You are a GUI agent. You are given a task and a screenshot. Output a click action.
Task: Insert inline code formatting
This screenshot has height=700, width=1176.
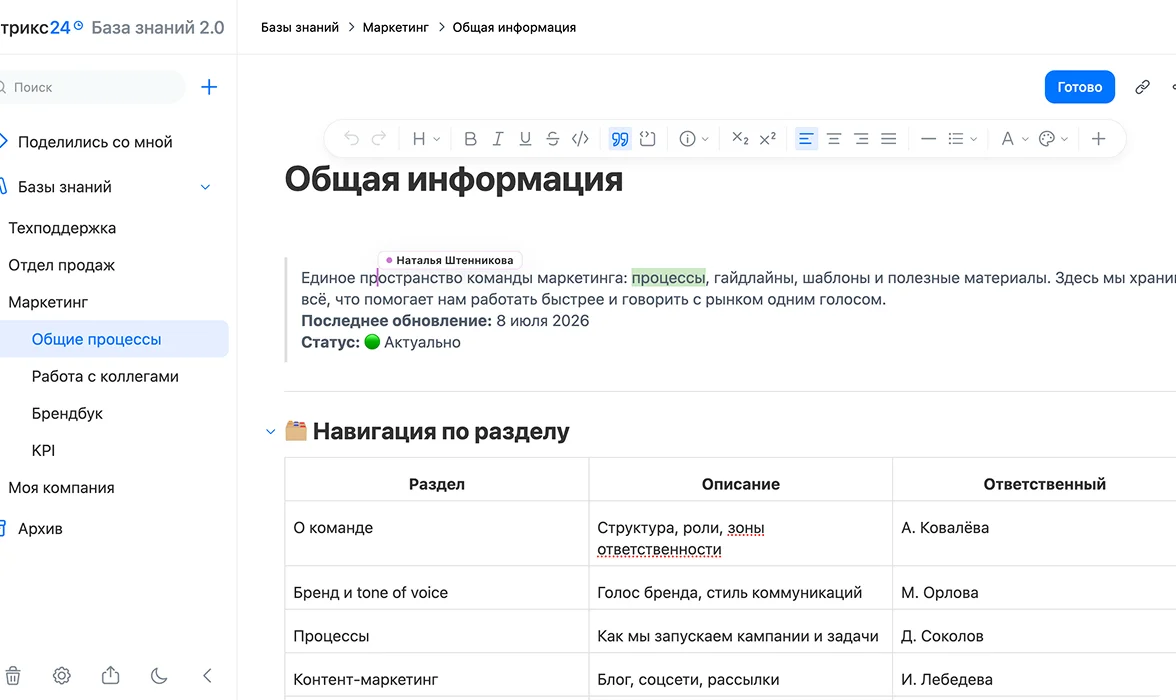580,139
